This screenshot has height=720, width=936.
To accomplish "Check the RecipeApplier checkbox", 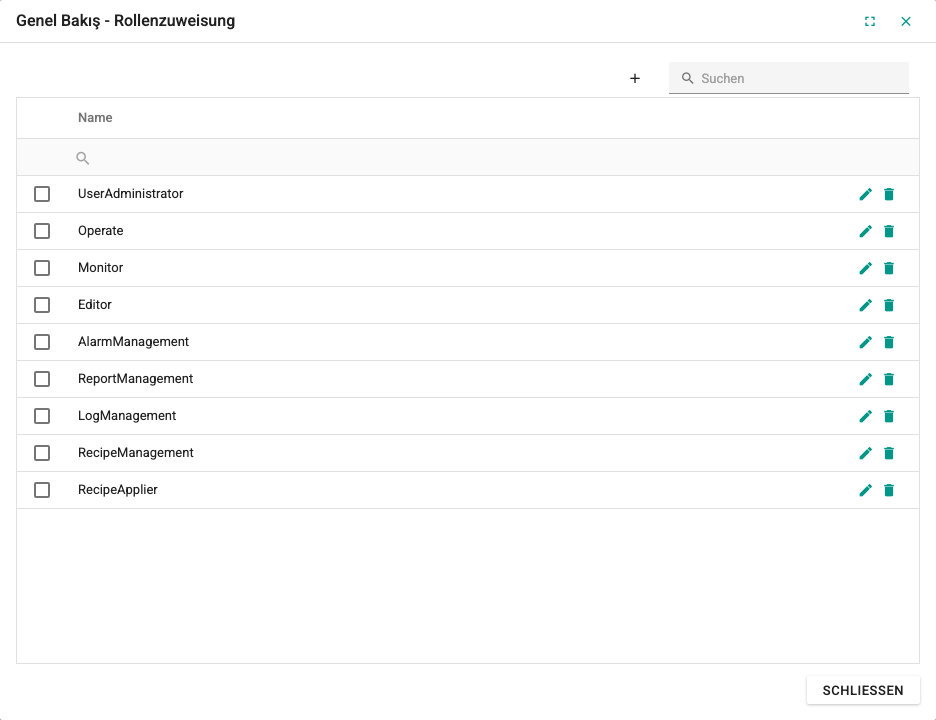I will [x=42, y=490].
